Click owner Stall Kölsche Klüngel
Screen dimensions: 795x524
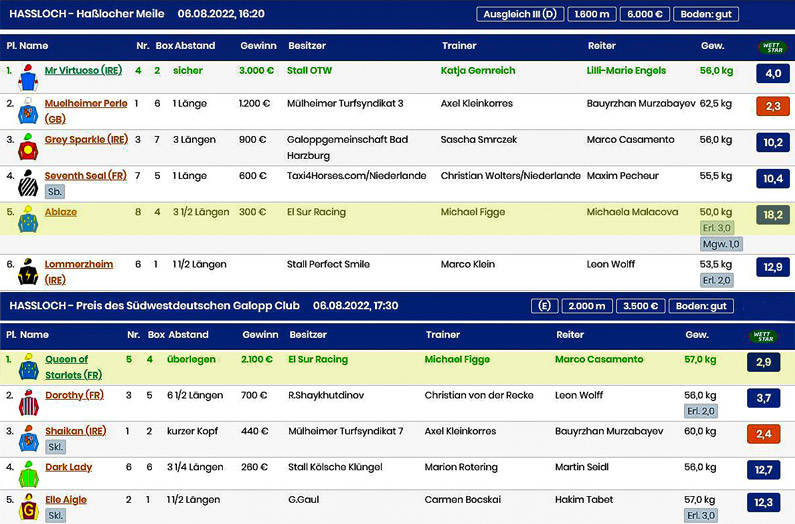[x=335, y=467]
